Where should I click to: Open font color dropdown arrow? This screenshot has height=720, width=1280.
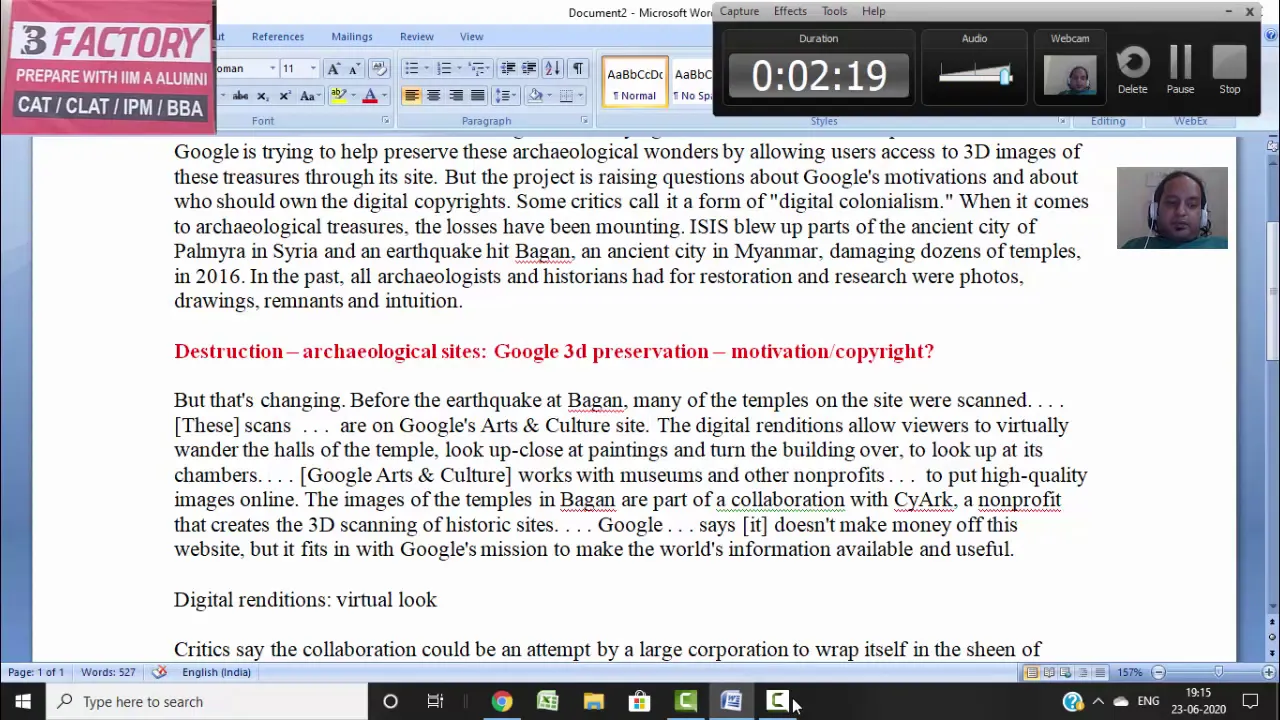click(383, 96)
